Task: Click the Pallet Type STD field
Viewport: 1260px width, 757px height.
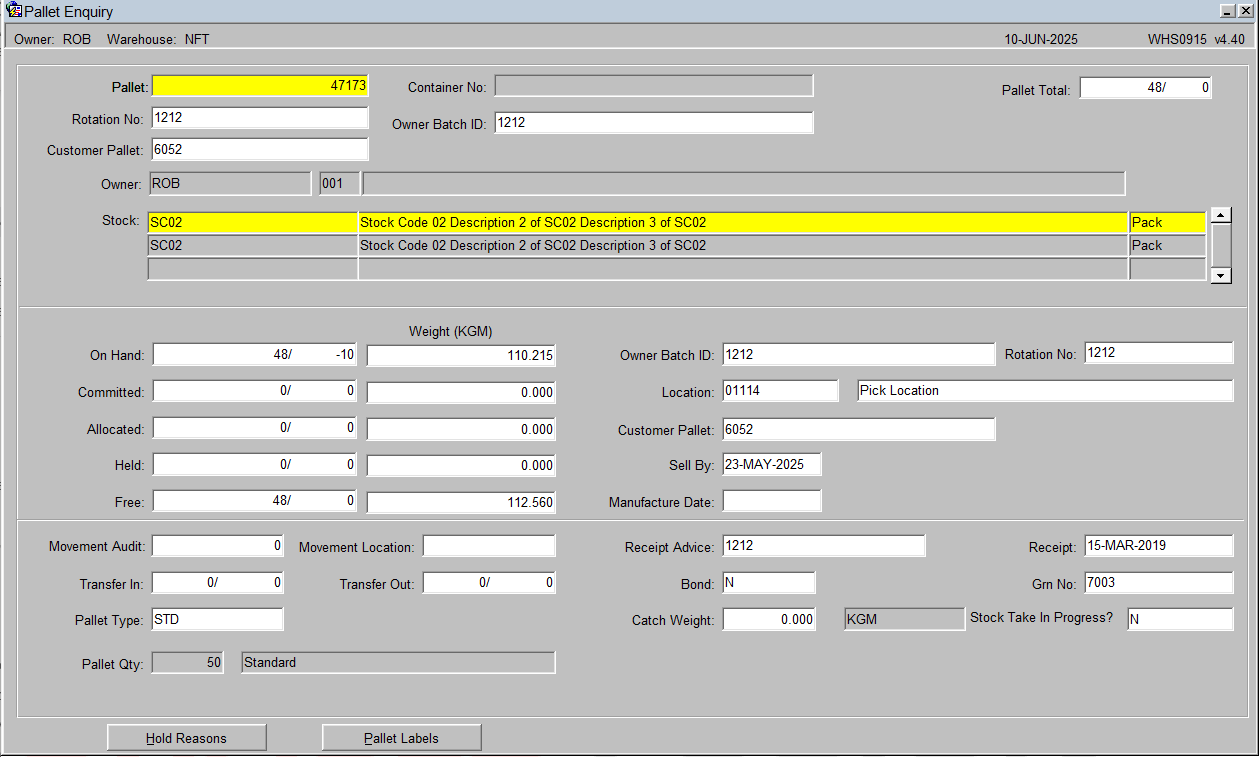Action: click(217, 619)
